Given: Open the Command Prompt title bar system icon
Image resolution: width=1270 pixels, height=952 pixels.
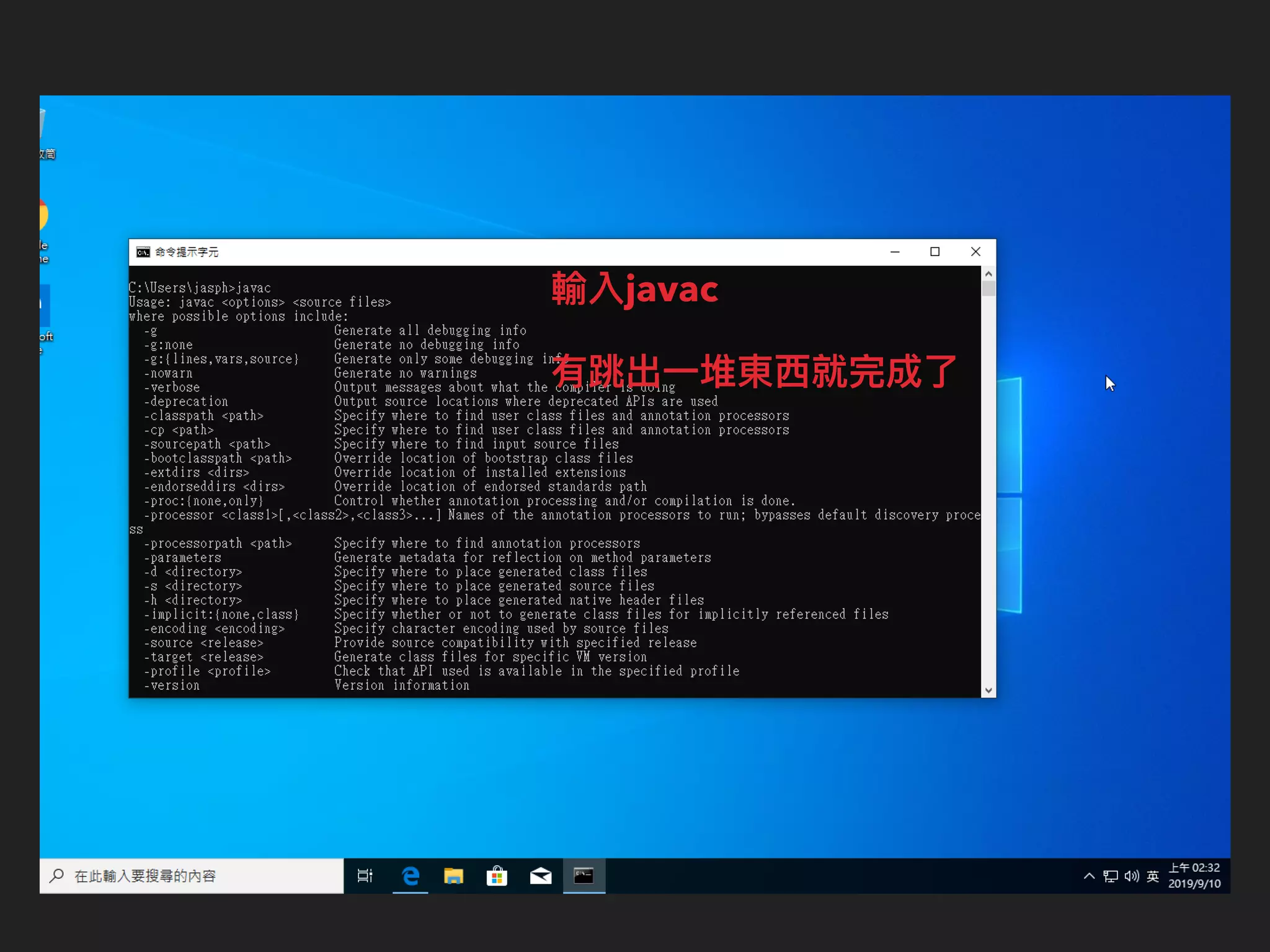Looking at the screenshot, I should (143, 252).
